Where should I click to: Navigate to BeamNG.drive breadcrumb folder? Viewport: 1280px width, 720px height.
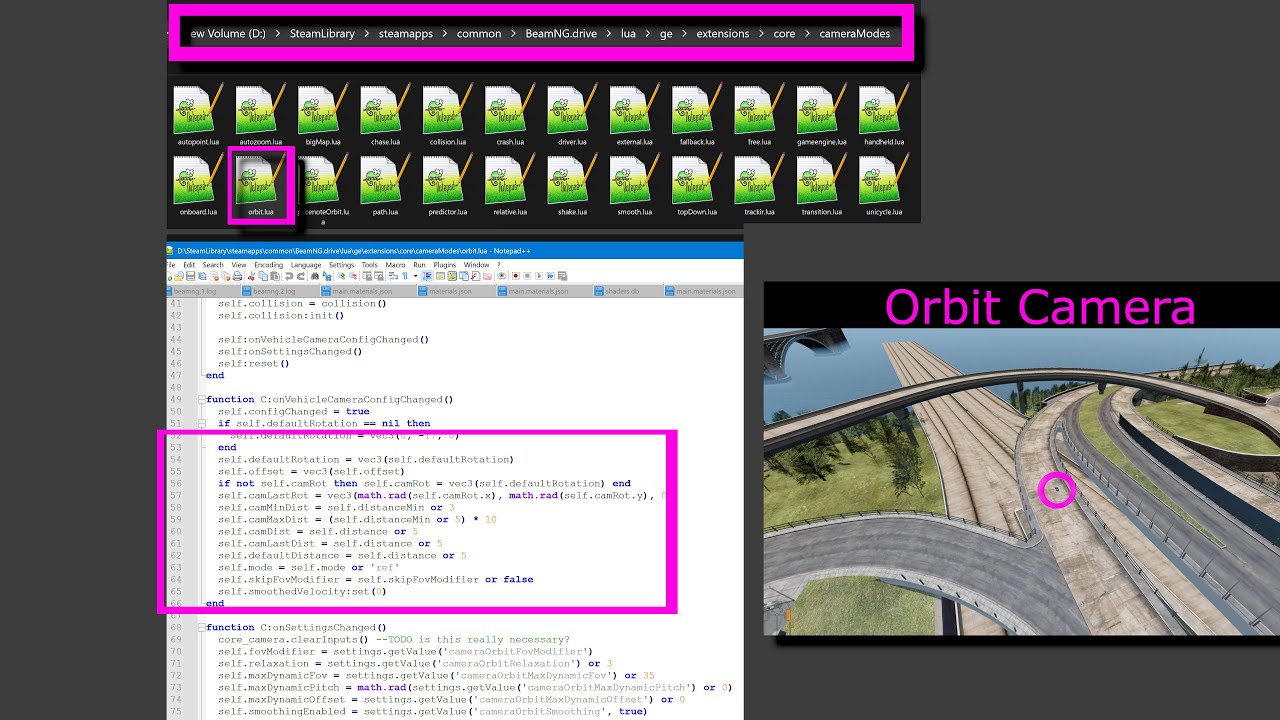tap(561, 33)
